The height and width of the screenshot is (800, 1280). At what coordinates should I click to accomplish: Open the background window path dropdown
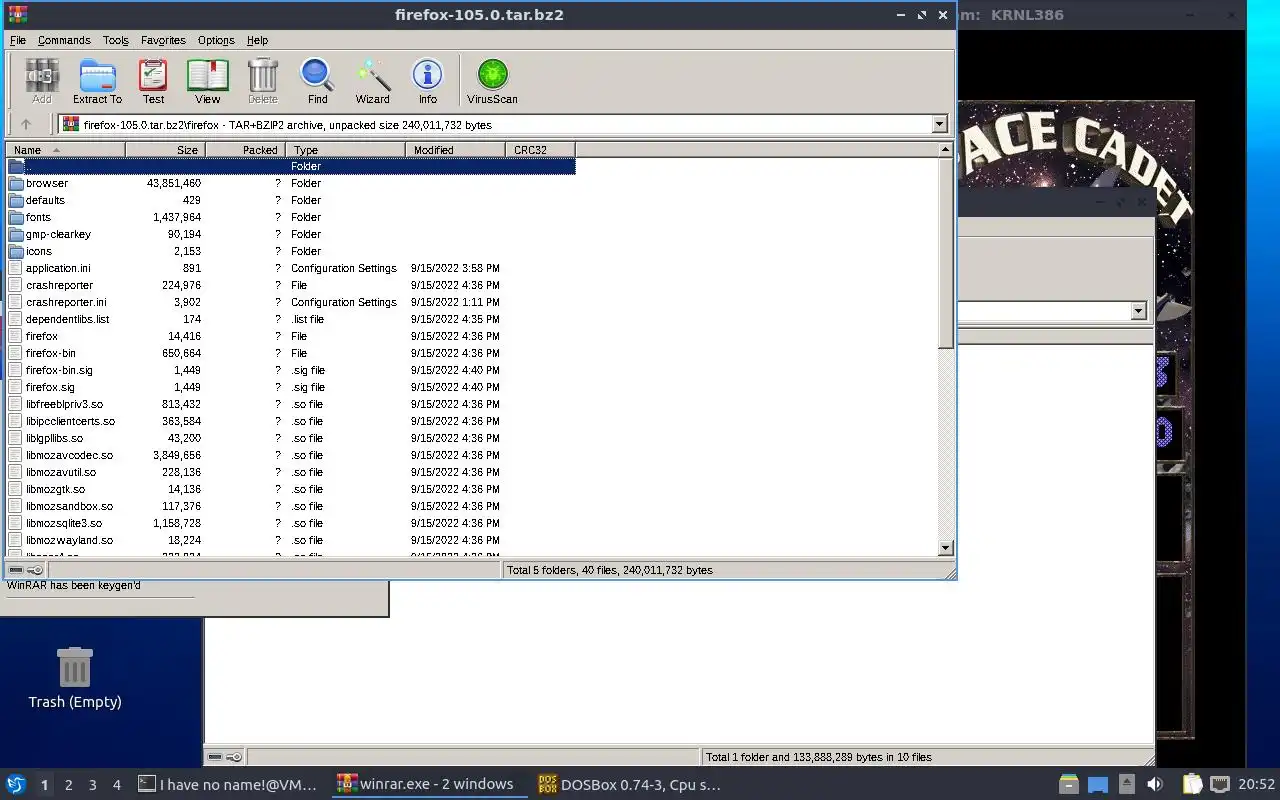[x=1138, y=311]
